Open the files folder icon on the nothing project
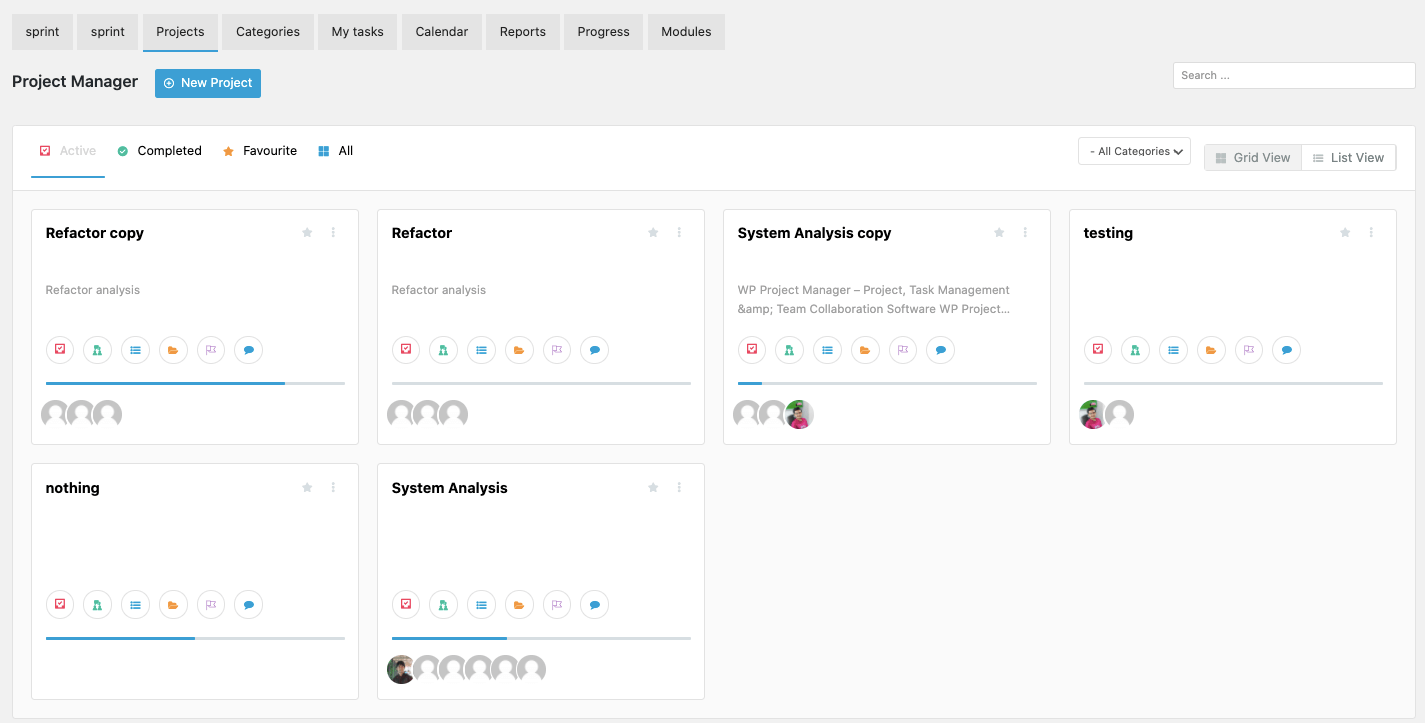 [x=173, y=604]
